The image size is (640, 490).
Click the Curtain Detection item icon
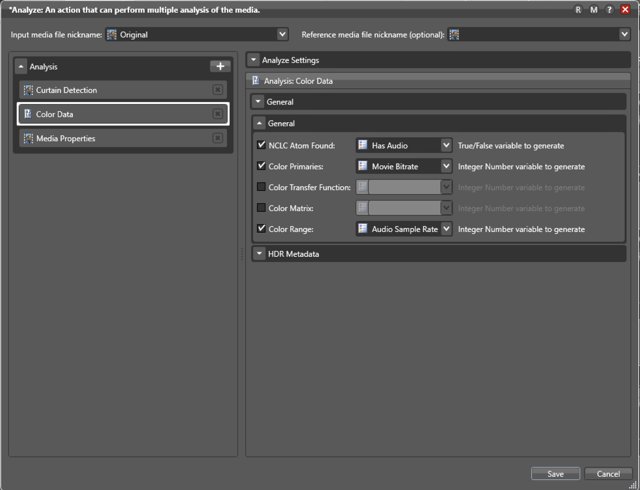tap(28, 90)
